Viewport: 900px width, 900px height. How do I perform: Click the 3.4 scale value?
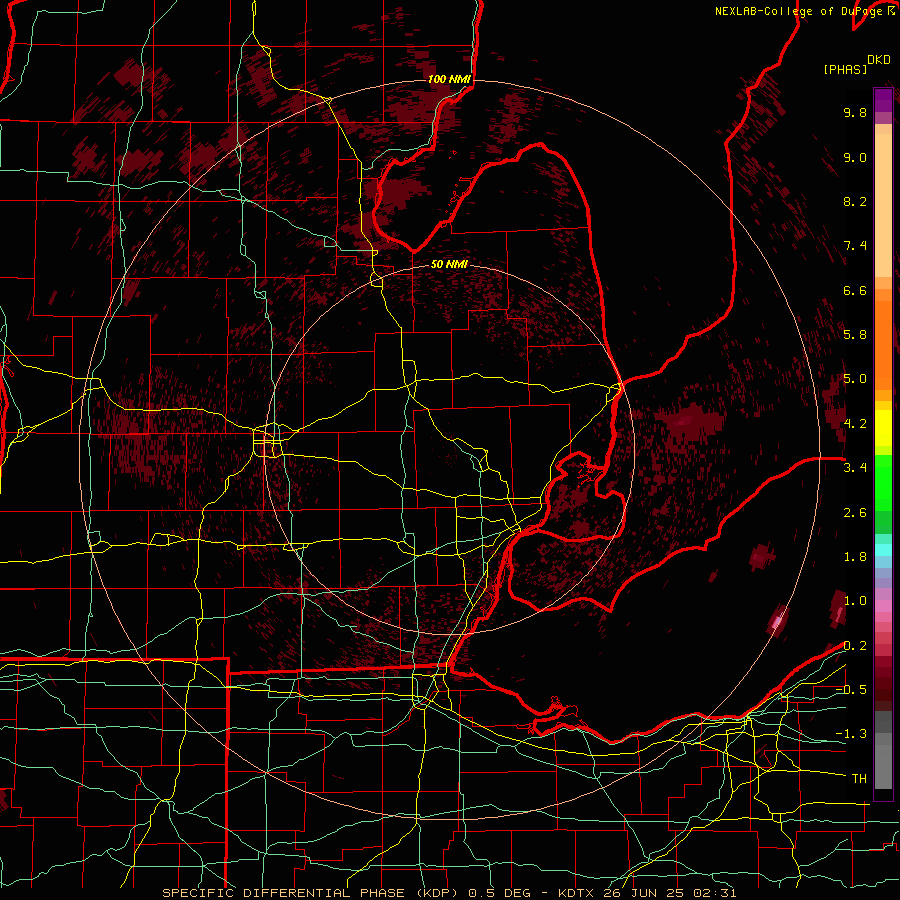pyautogui.click(x=855, y=468)
